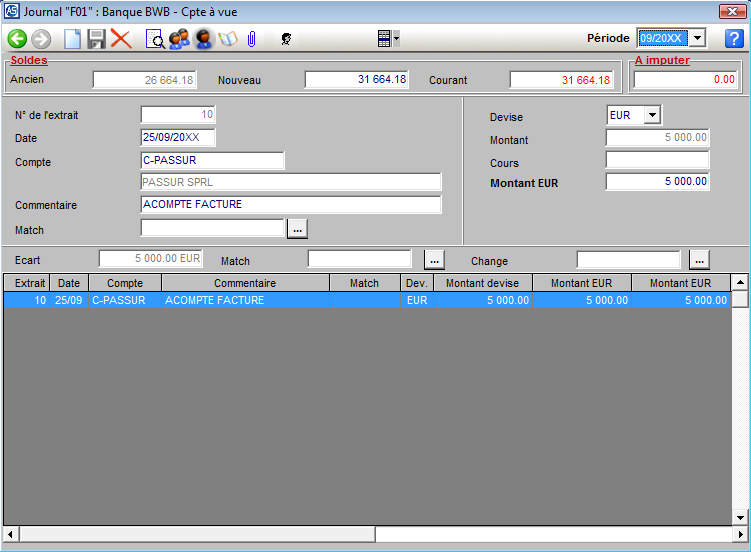Open the search magnifier icon

click(155, 39)
